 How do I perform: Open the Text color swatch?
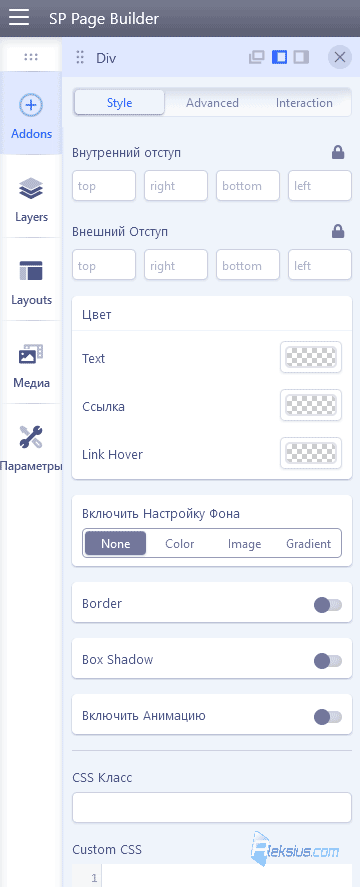(311, 357)
